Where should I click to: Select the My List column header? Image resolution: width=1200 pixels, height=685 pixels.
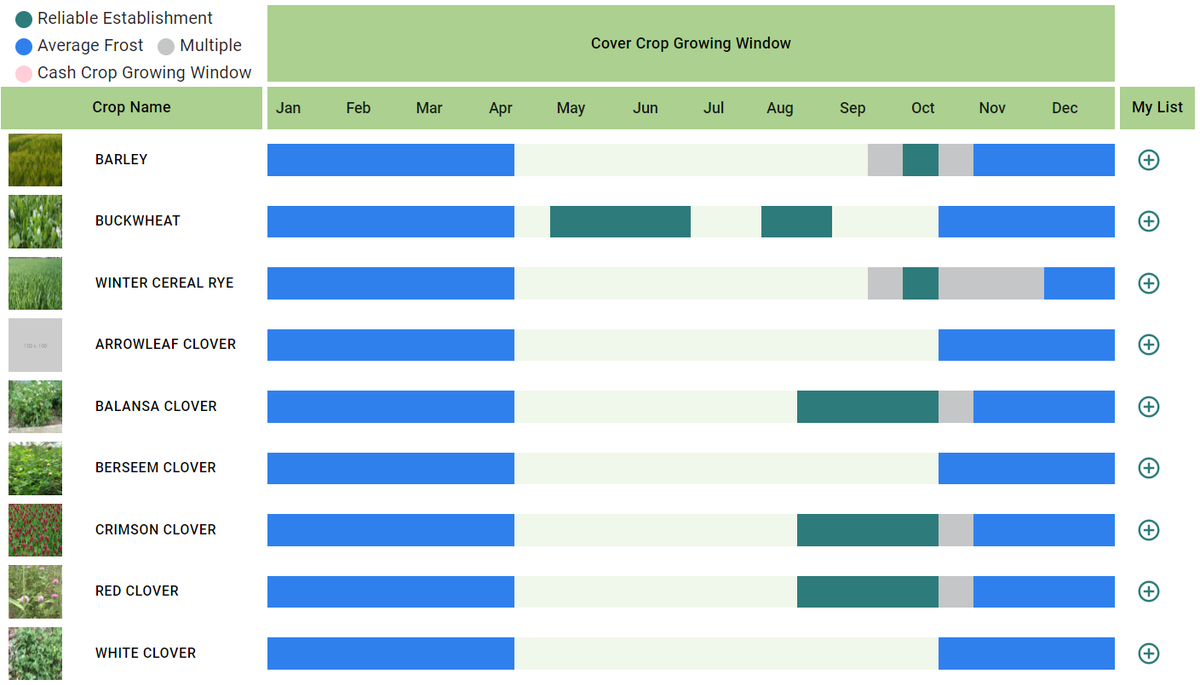point(1157,107)
